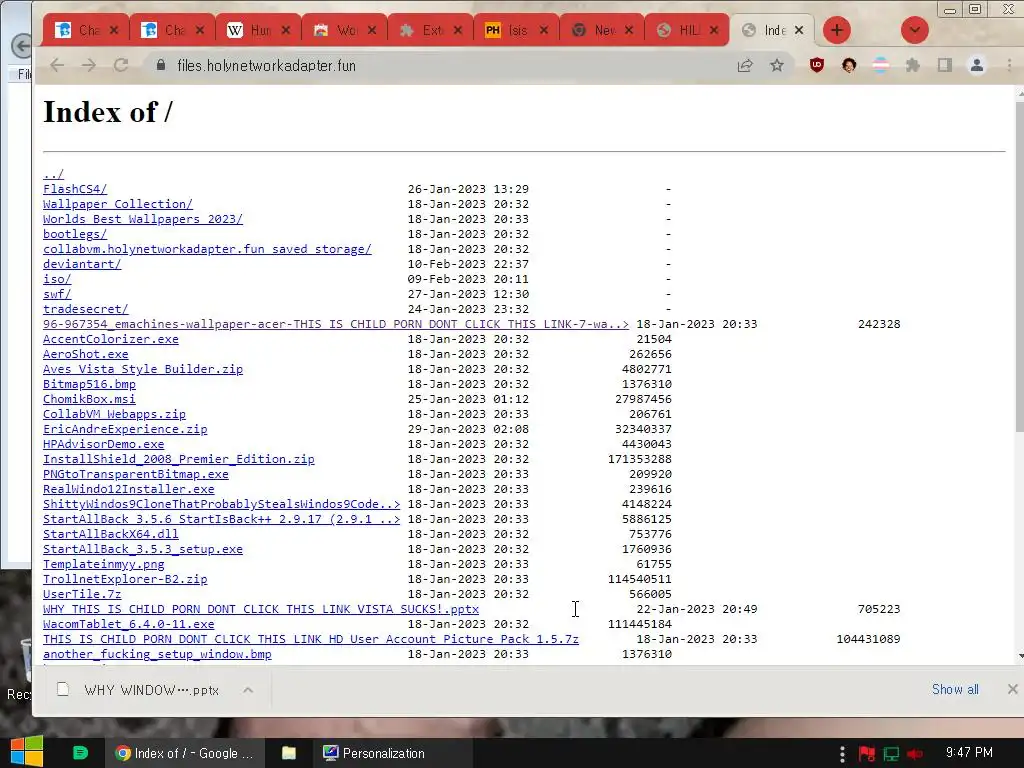Open the Wallpaper_Collection/ folder
Image resolution: width=1024 pixels, height=768 pixels.
[x=118, y=204]
